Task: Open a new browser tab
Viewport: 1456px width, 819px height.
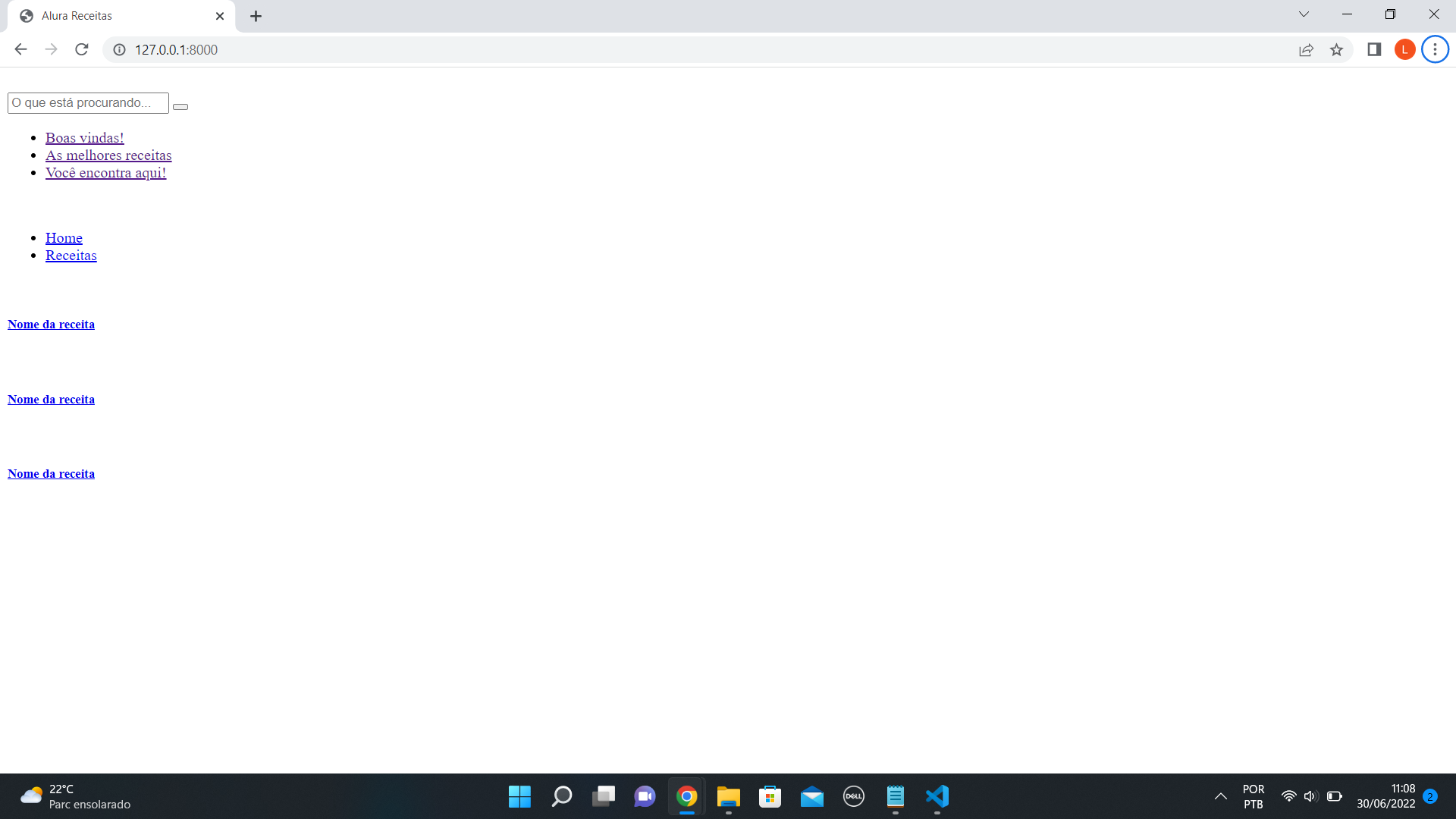Action: [x=256, y=16]
